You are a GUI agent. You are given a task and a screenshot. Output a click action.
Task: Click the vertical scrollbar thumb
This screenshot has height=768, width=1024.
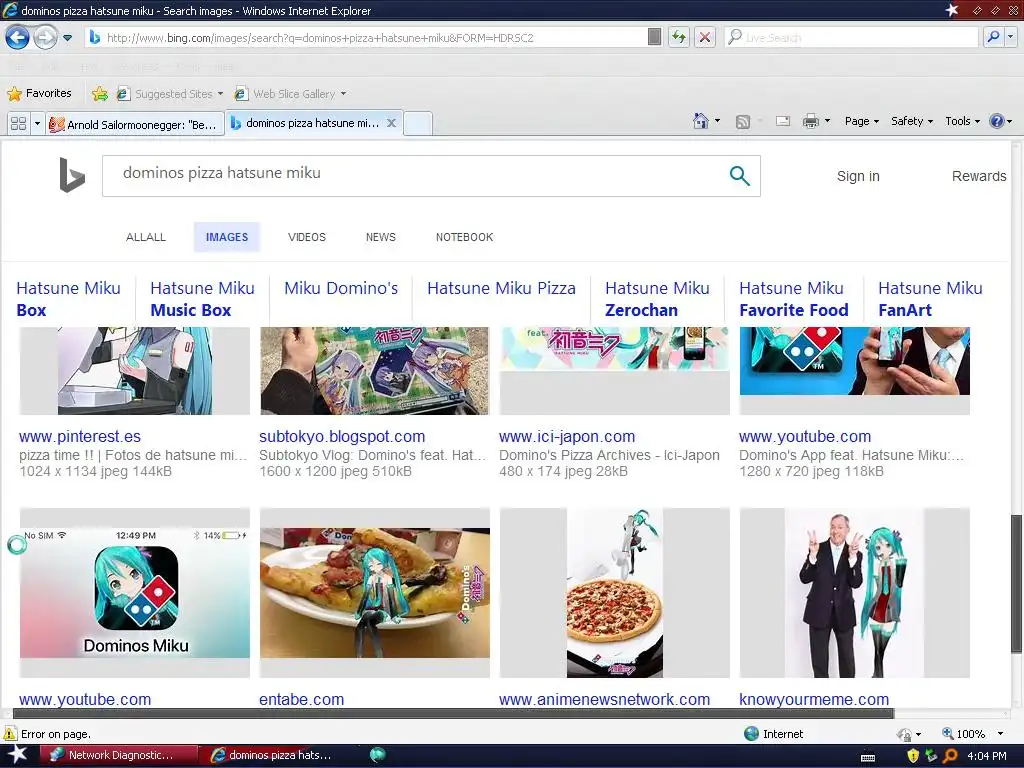(1016, 584)
